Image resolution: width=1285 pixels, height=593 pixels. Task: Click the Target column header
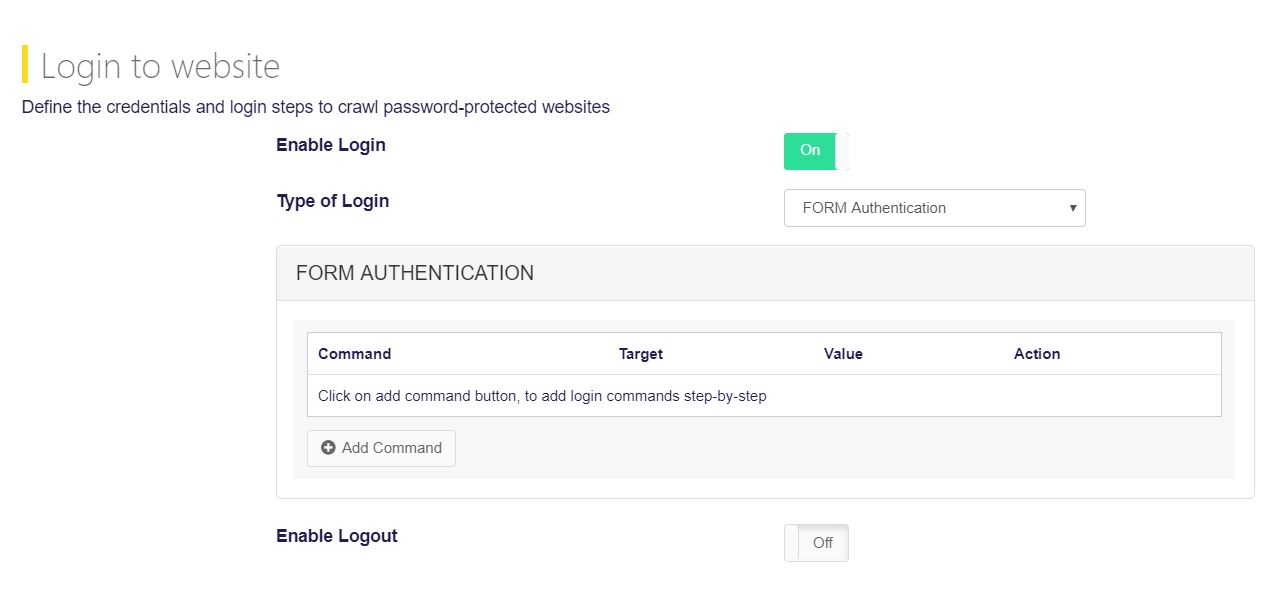641,354
